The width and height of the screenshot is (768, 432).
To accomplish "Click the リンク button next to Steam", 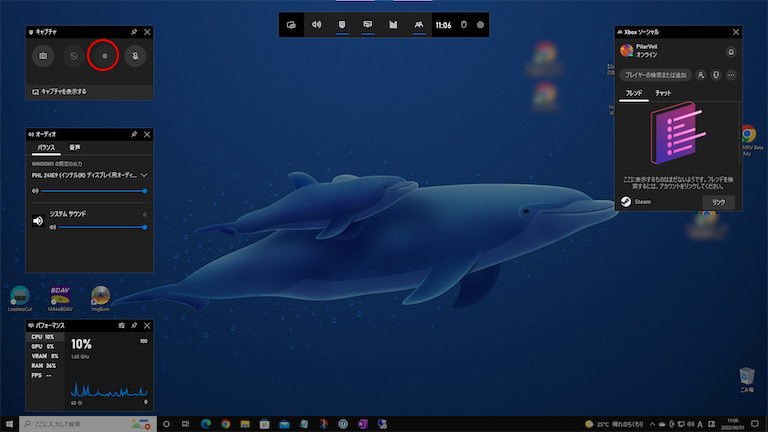I will pyautogui.click(x=717, y=202).
